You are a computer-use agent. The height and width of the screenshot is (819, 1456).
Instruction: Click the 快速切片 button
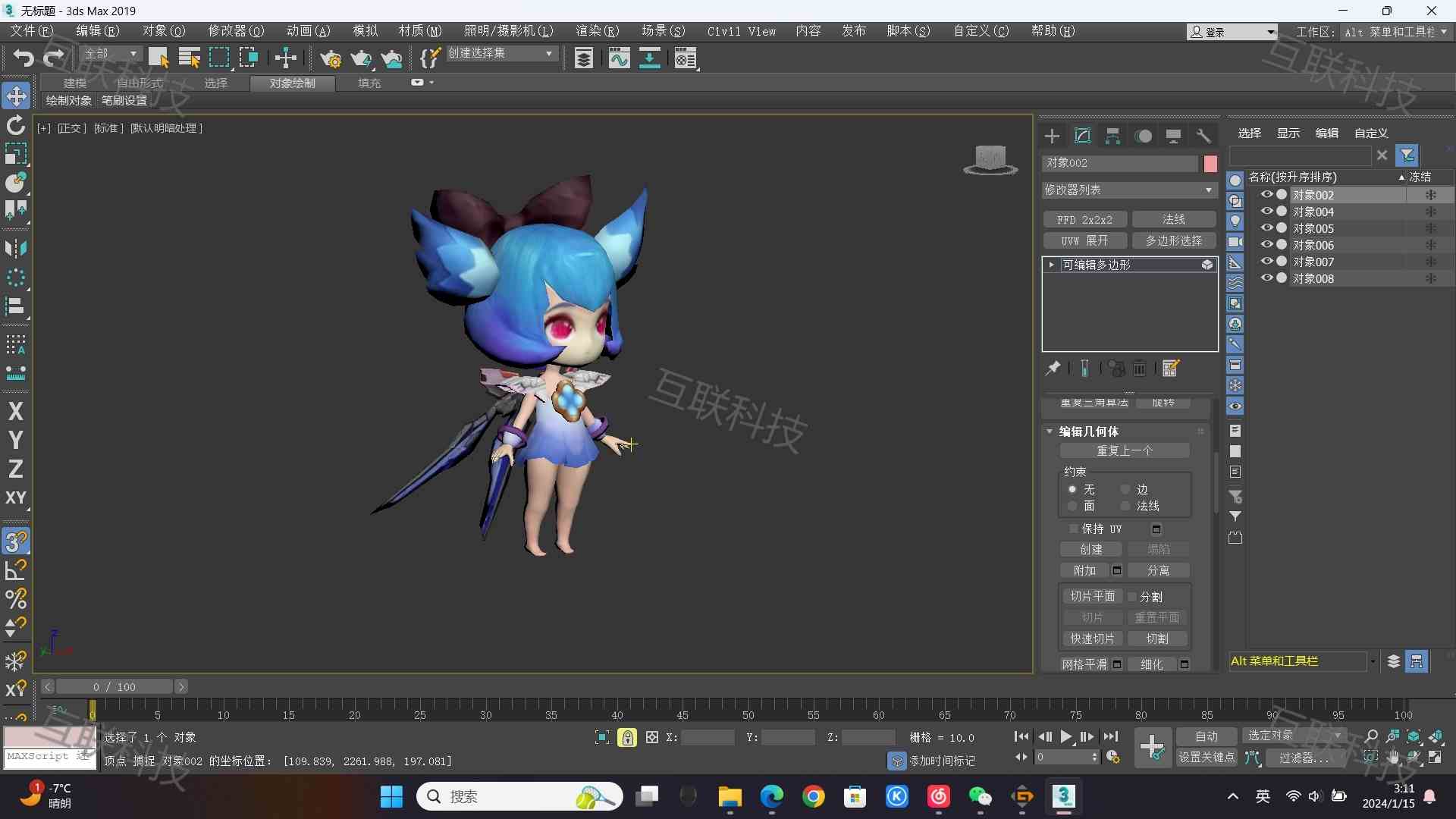(x=1093, y=639)
